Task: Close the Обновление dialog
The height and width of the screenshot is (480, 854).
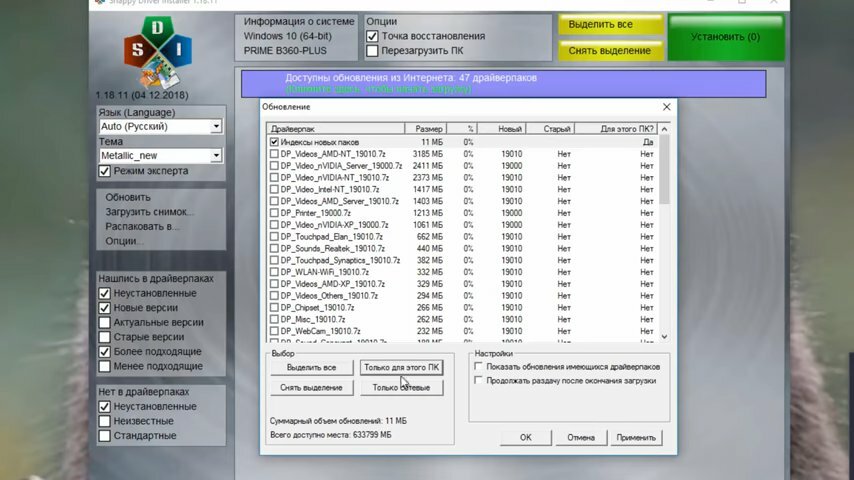Action: point(667,107)
